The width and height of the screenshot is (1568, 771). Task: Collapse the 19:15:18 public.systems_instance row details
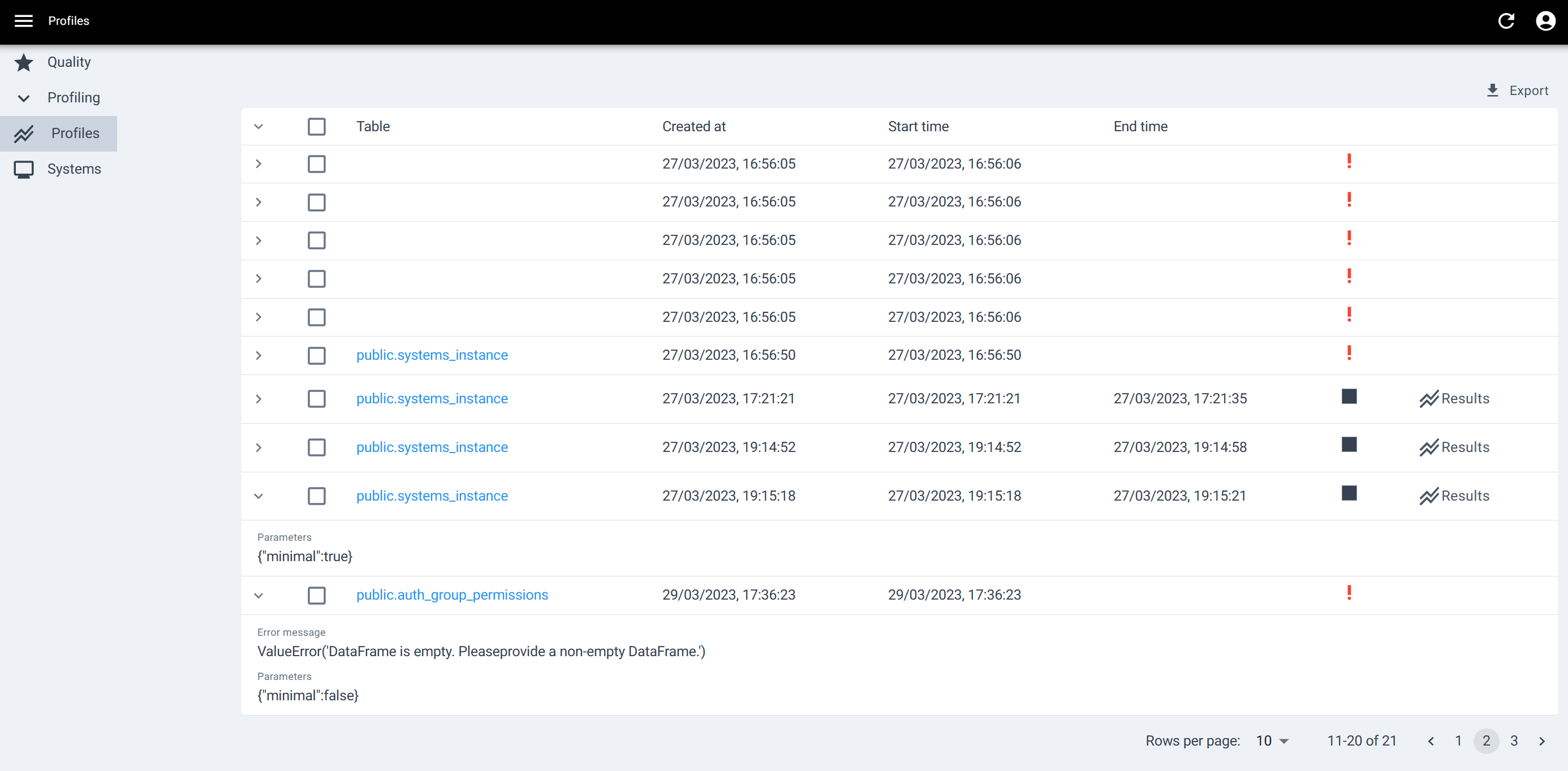point(259,497)
